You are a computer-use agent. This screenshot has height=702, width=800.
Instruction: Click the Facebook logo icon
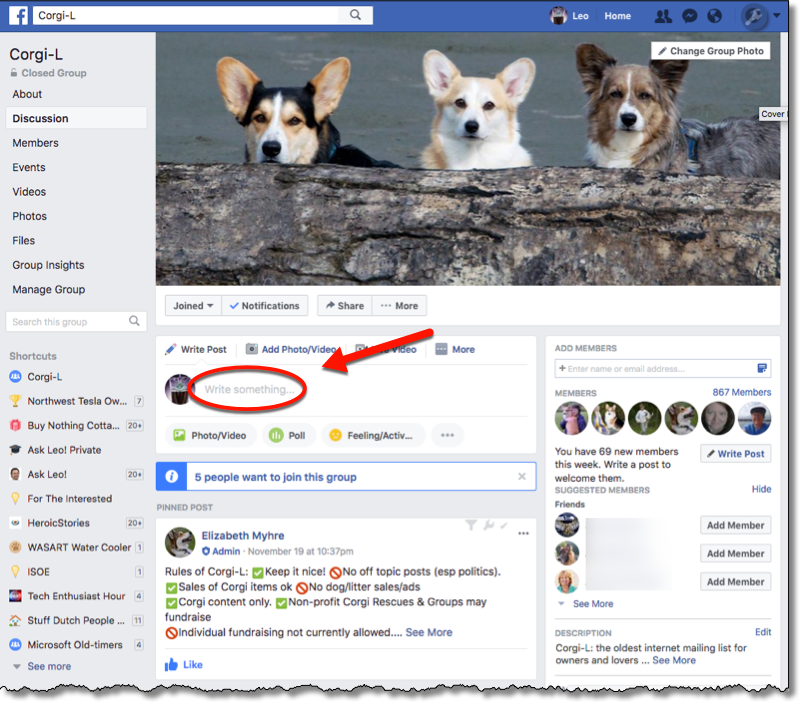[x=19, y=15]
